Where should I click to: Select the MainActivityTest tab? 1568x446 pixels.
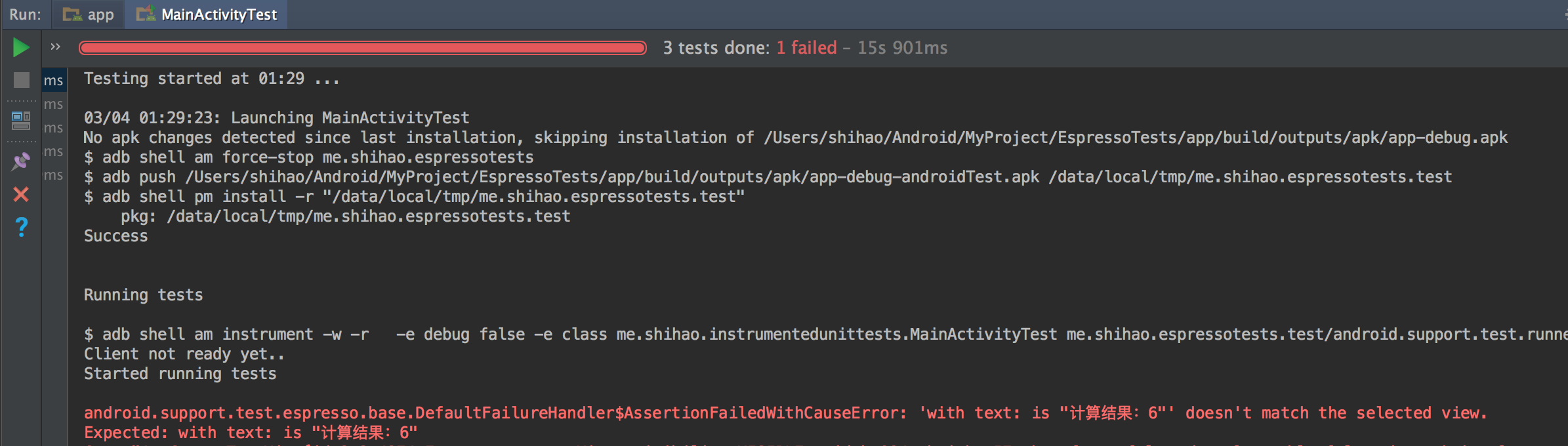208,14
